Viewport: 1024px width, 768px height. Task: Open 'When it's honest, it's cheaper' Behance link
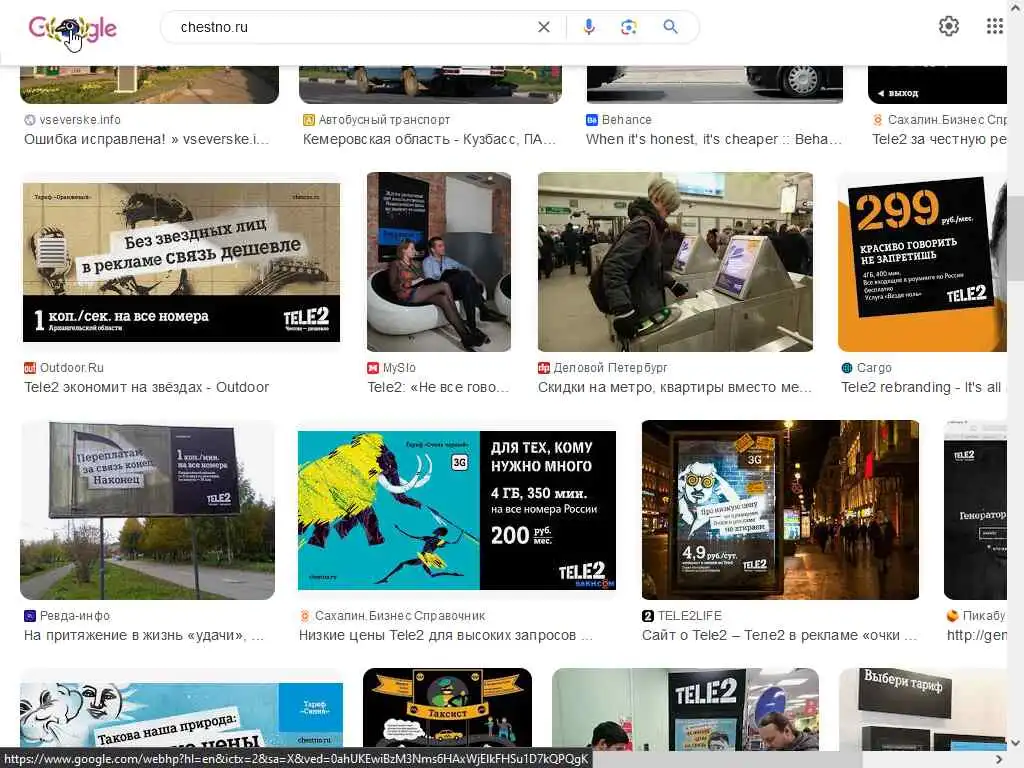pos(714,139)
